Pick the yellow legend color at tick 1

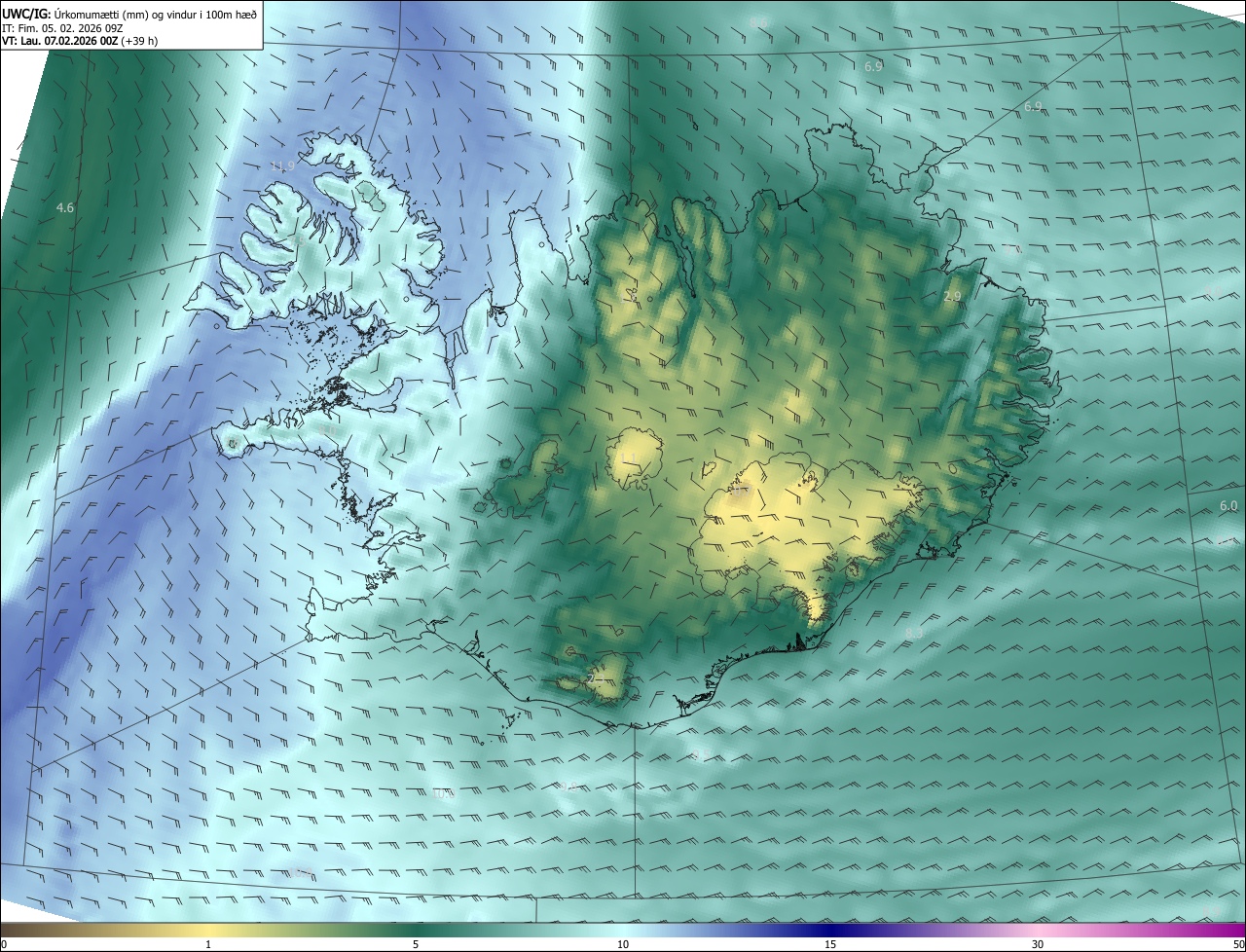(208, 930)
